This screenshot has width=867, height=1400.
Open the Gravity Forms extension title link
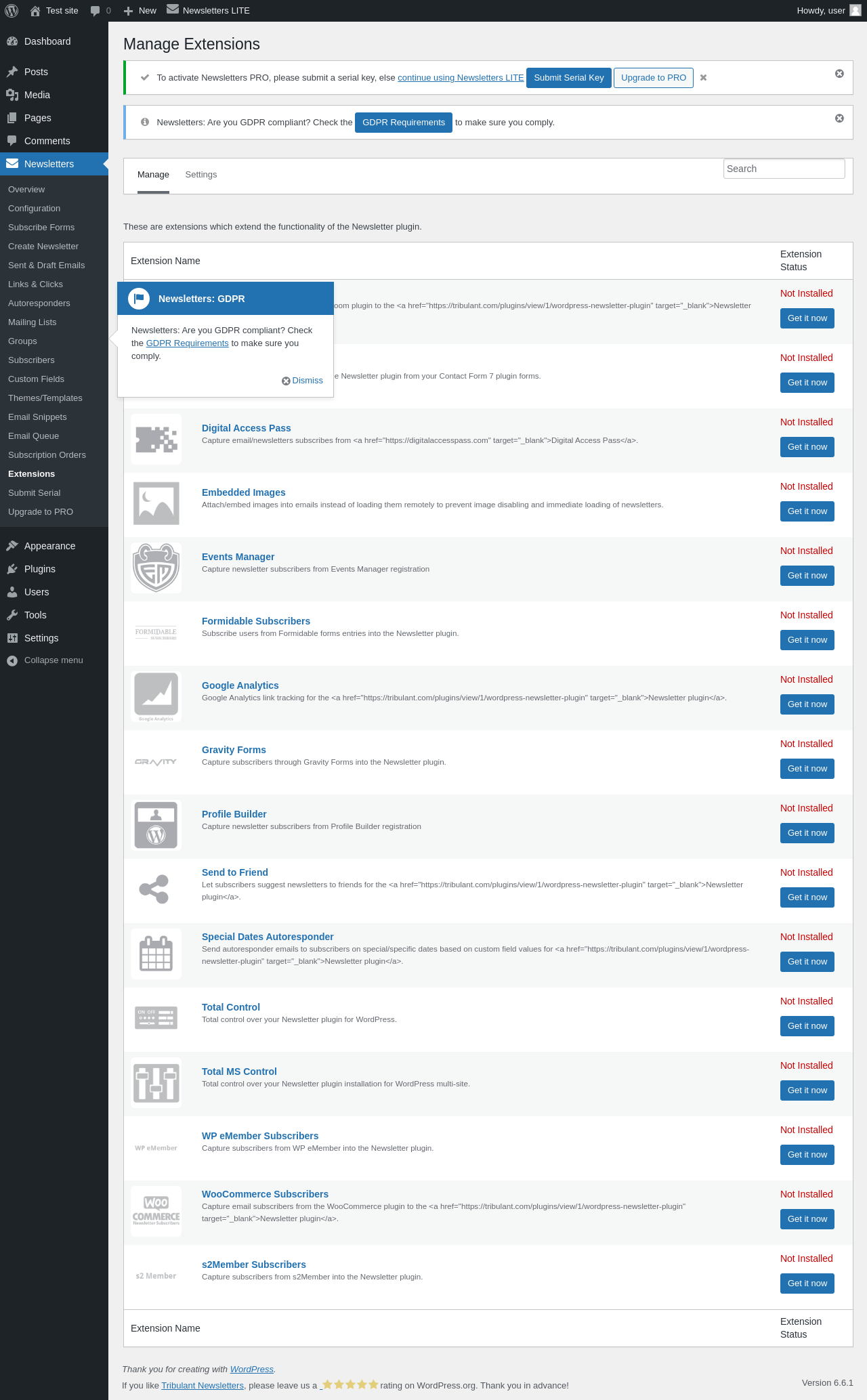tap(234, 750)
